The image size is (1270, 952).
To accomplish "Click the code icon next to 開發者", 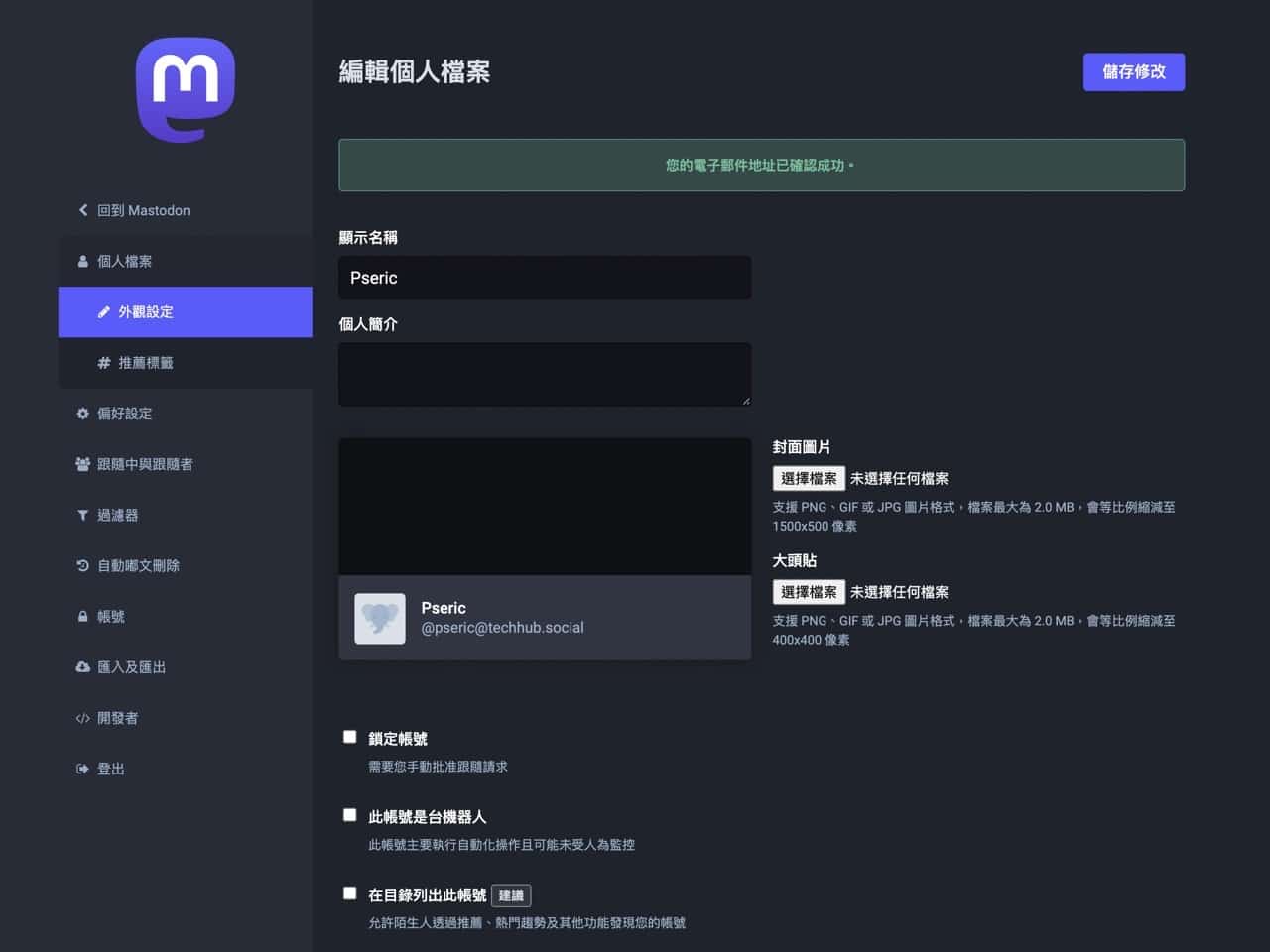I will point(83,719).
